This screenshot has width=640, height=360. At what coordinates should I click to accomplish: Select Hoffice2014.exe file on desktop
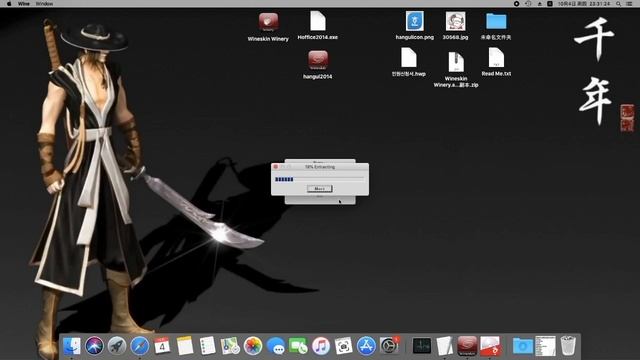(318, 21)
